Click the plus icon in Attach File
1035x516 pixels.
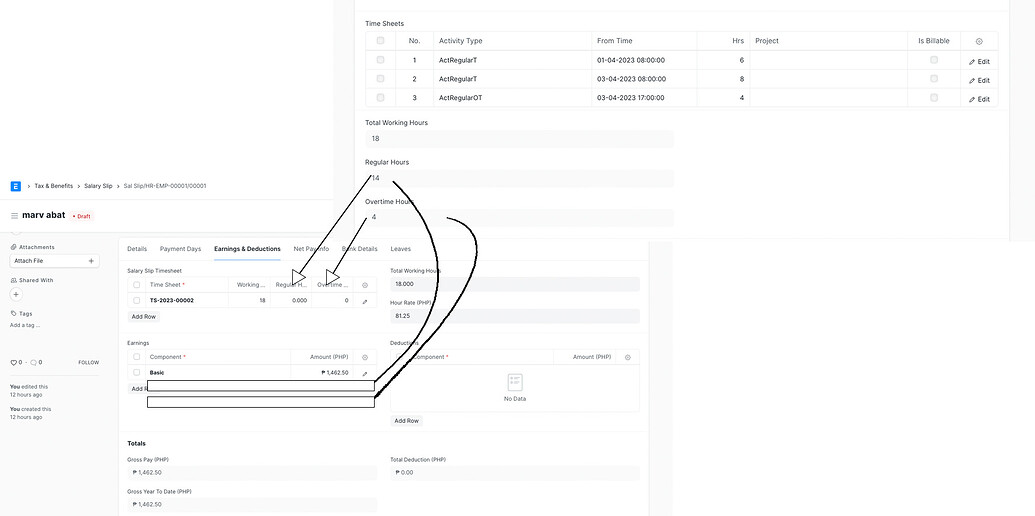pos(91,261)
